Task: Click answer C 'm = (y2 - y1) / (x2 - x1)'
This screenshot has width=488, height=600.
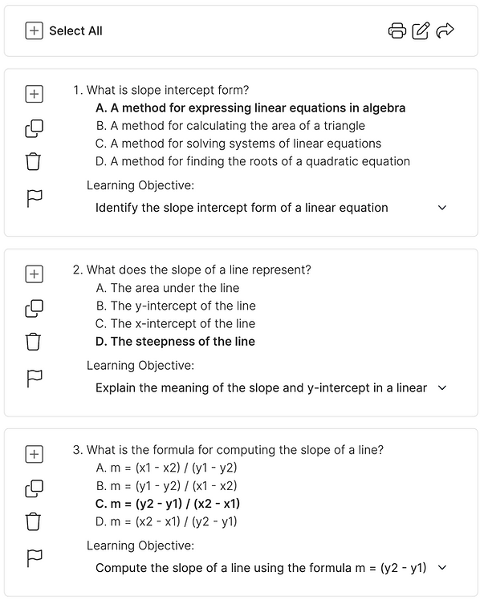Action: (x=168, y=504)
